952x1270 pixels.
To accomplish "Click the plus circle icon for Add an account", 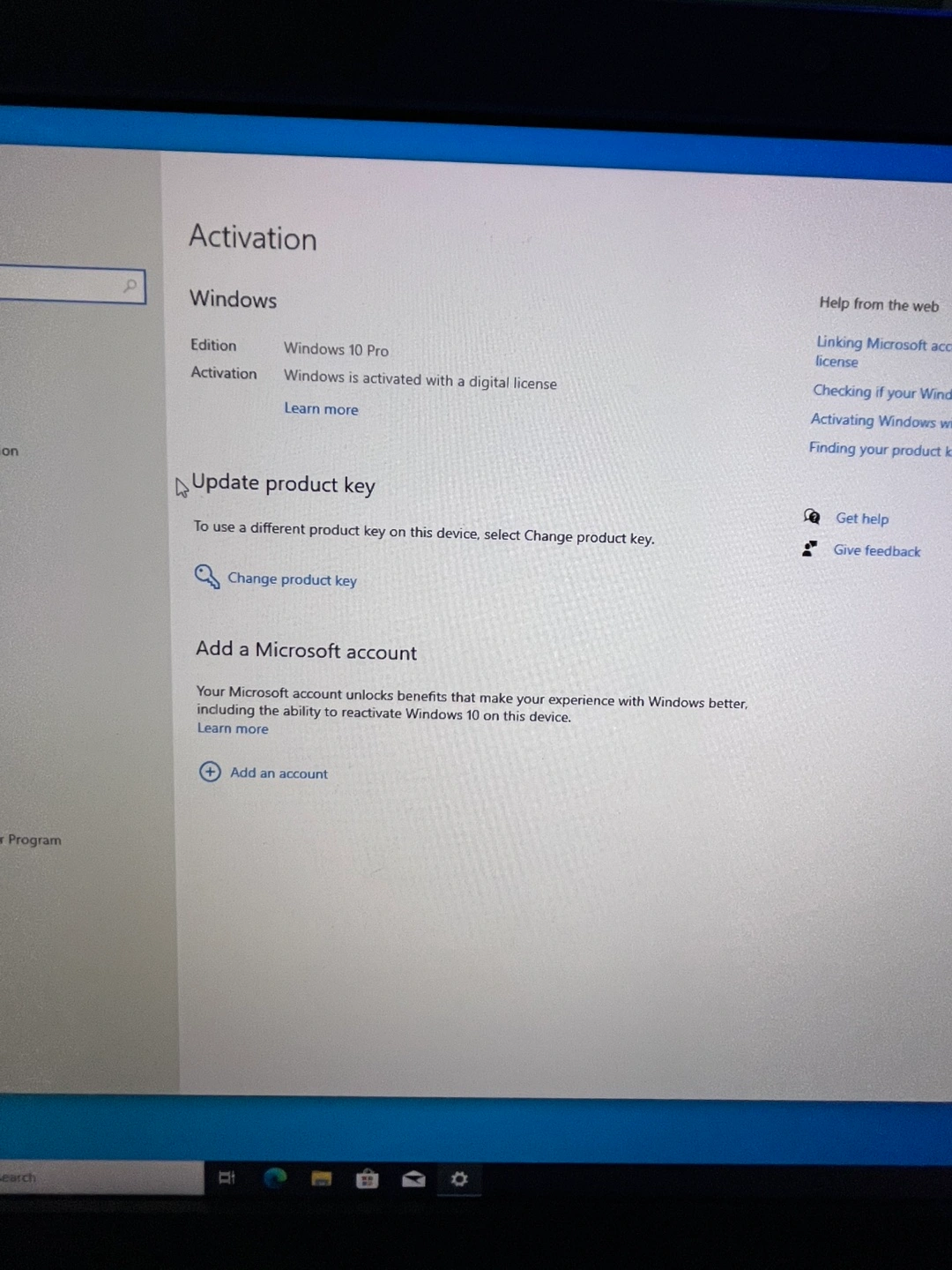I will pos(210,772).
